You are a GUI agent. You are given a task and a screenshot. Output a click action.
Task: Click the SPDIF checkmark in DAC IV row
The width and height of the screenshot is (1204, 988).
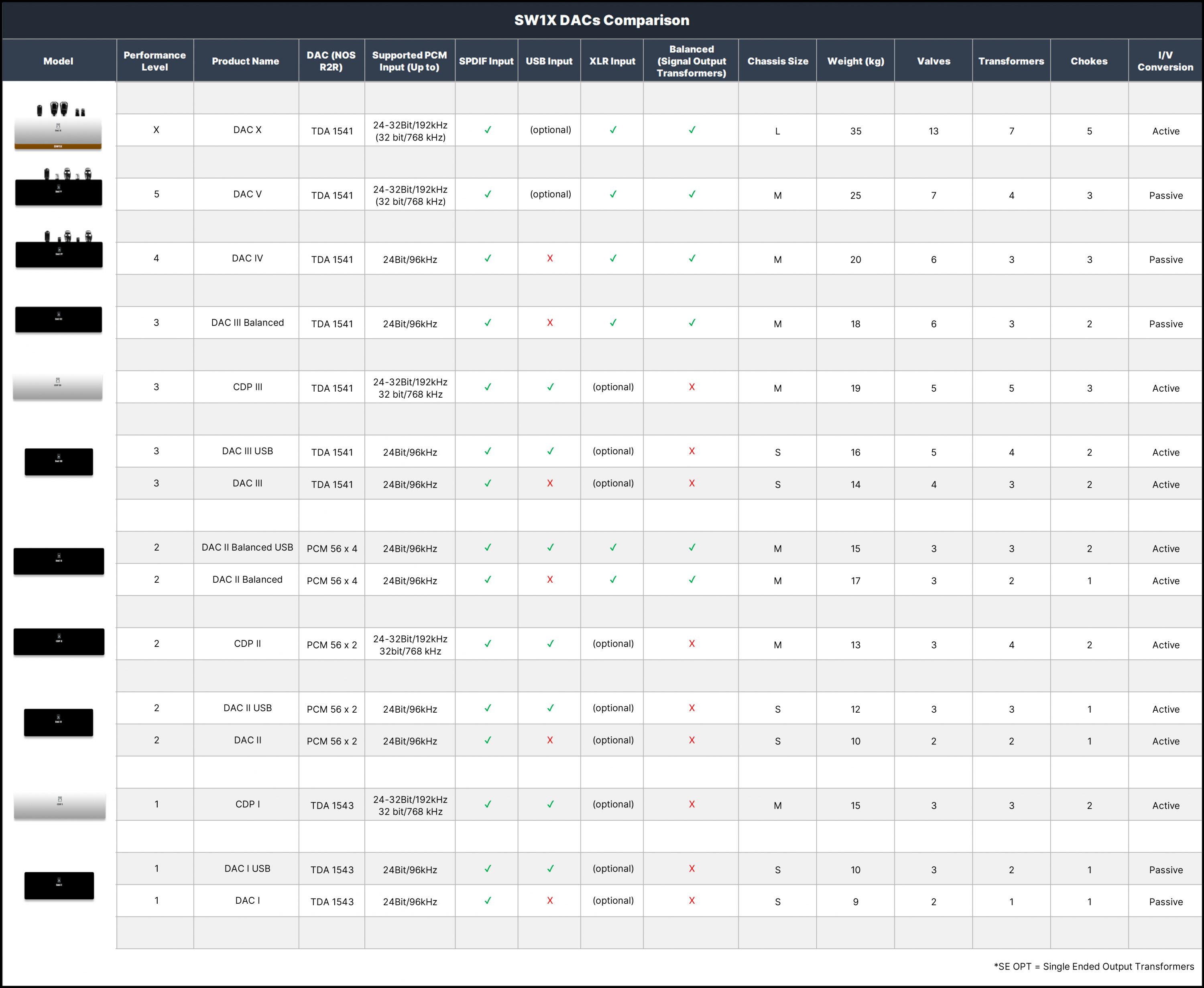[x=488, y=258]
